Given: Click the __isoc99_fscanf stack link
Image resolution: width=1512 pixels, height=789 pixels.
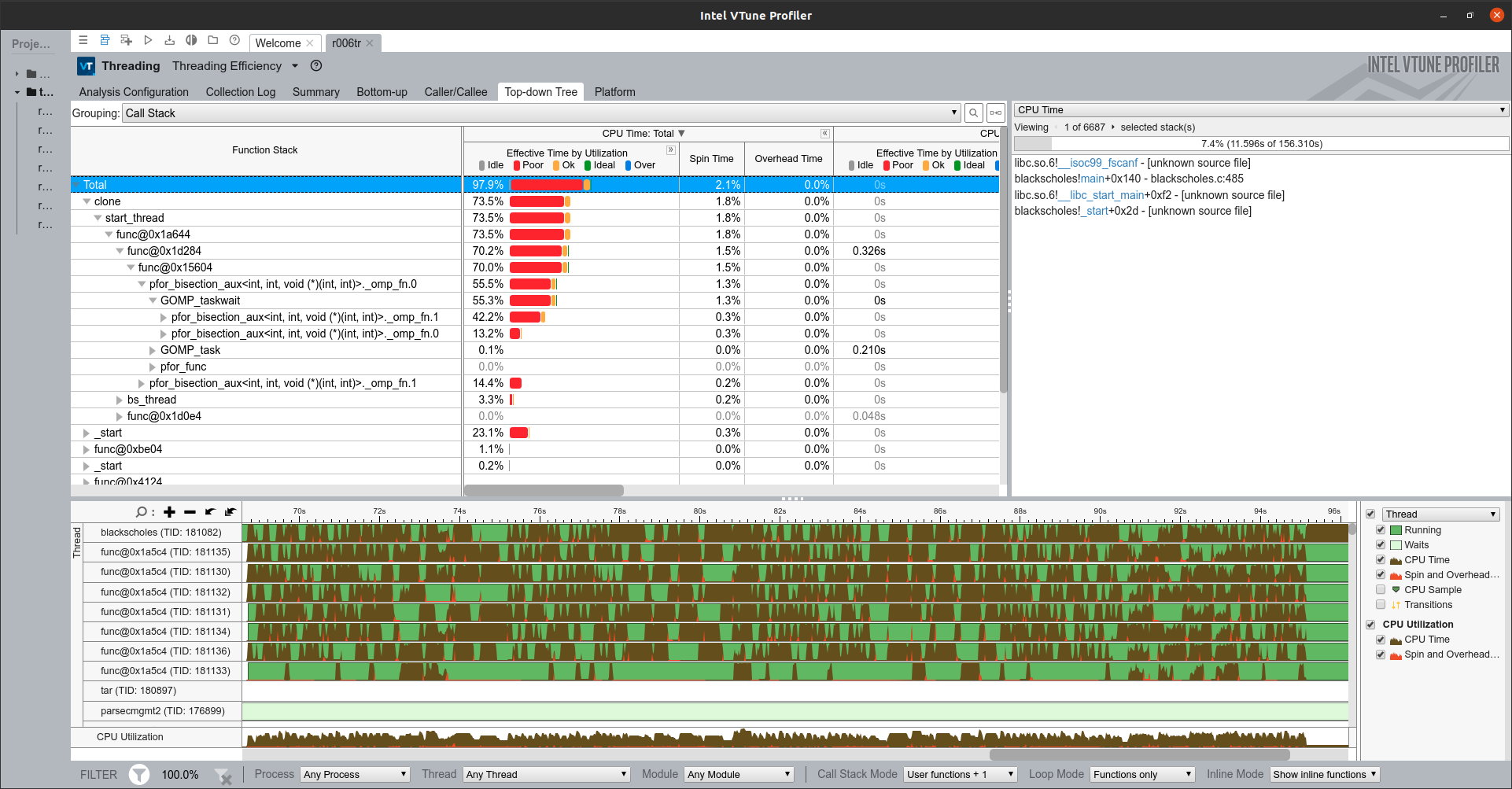Looking at the screenshot, I should click(1097, 163).
